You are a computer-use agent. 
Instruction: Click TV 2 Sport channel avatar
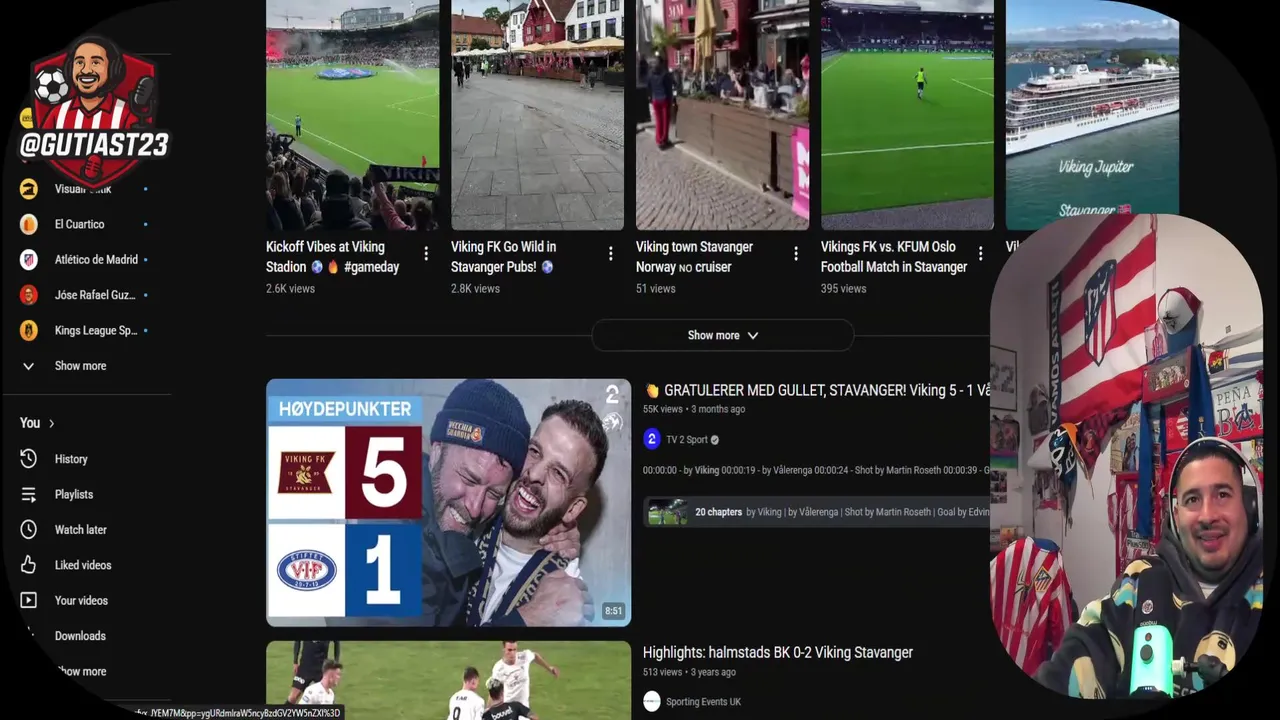click(x=652, y=439)
